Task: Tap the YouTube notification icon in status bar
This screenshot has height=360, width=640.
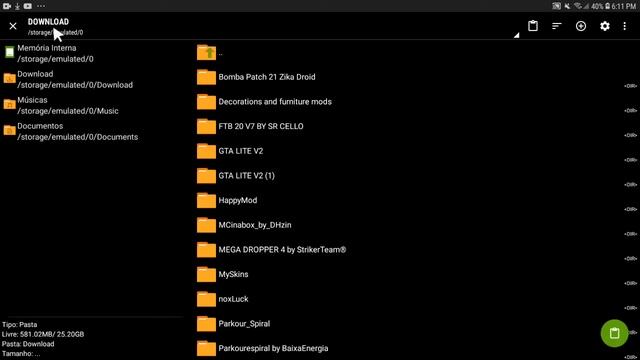Action: [27, 6]
